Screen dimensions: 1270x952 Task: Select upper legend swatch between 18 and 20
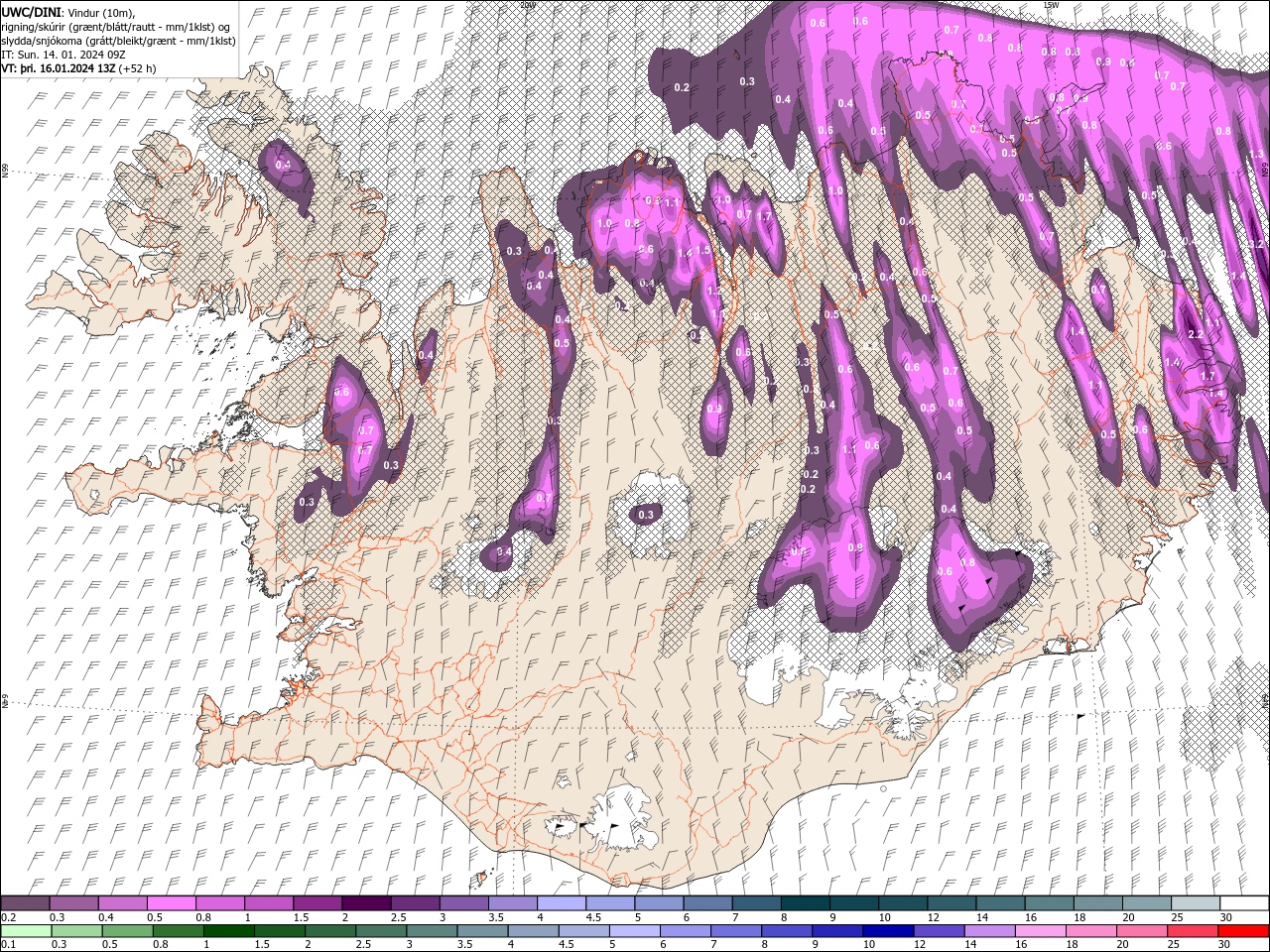point(1097,903)
